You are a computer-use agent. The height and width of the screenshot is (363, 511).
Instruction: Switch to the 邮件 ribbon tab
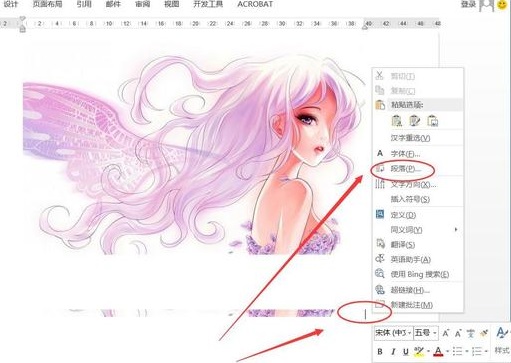pos(113,4)
